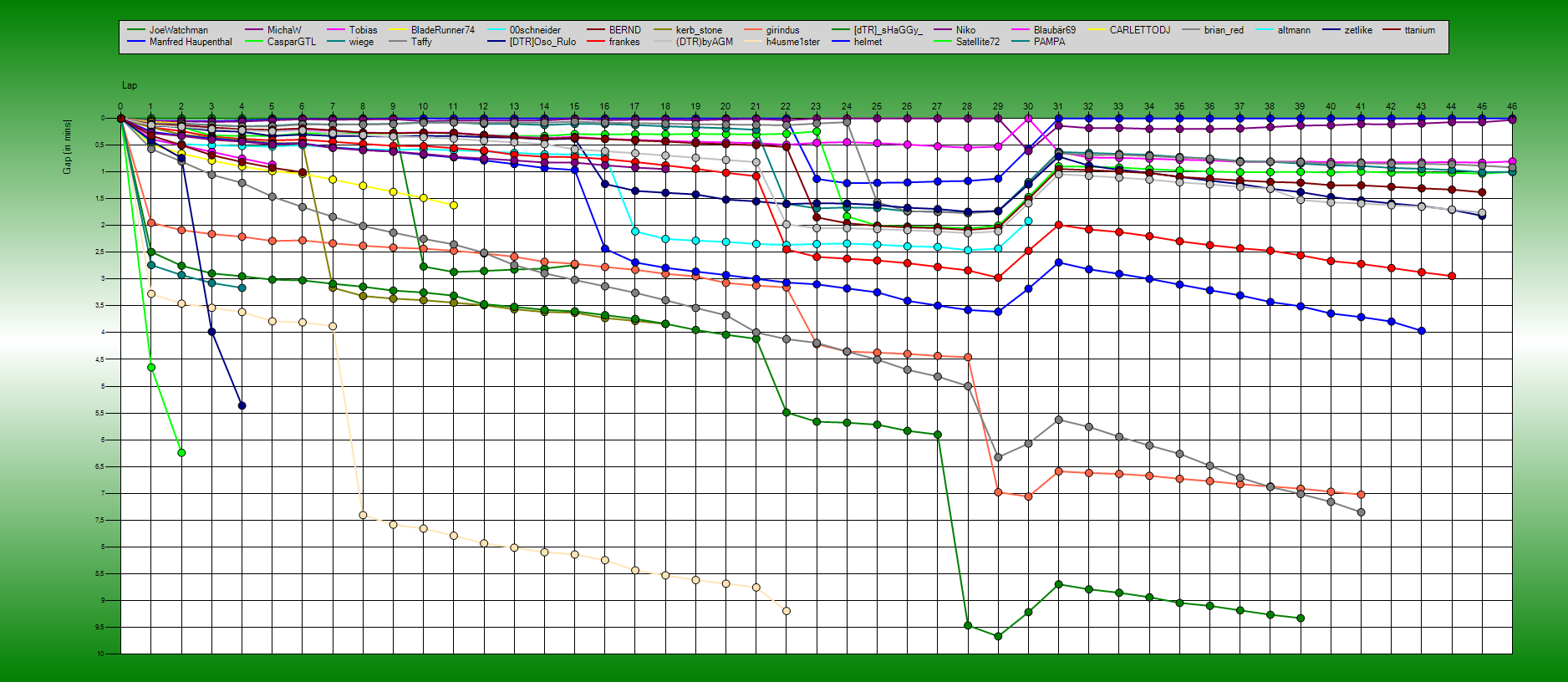Click gray line's final point at lap 41
This screenshot has height=682, width=1568.
pos(1361,512)
